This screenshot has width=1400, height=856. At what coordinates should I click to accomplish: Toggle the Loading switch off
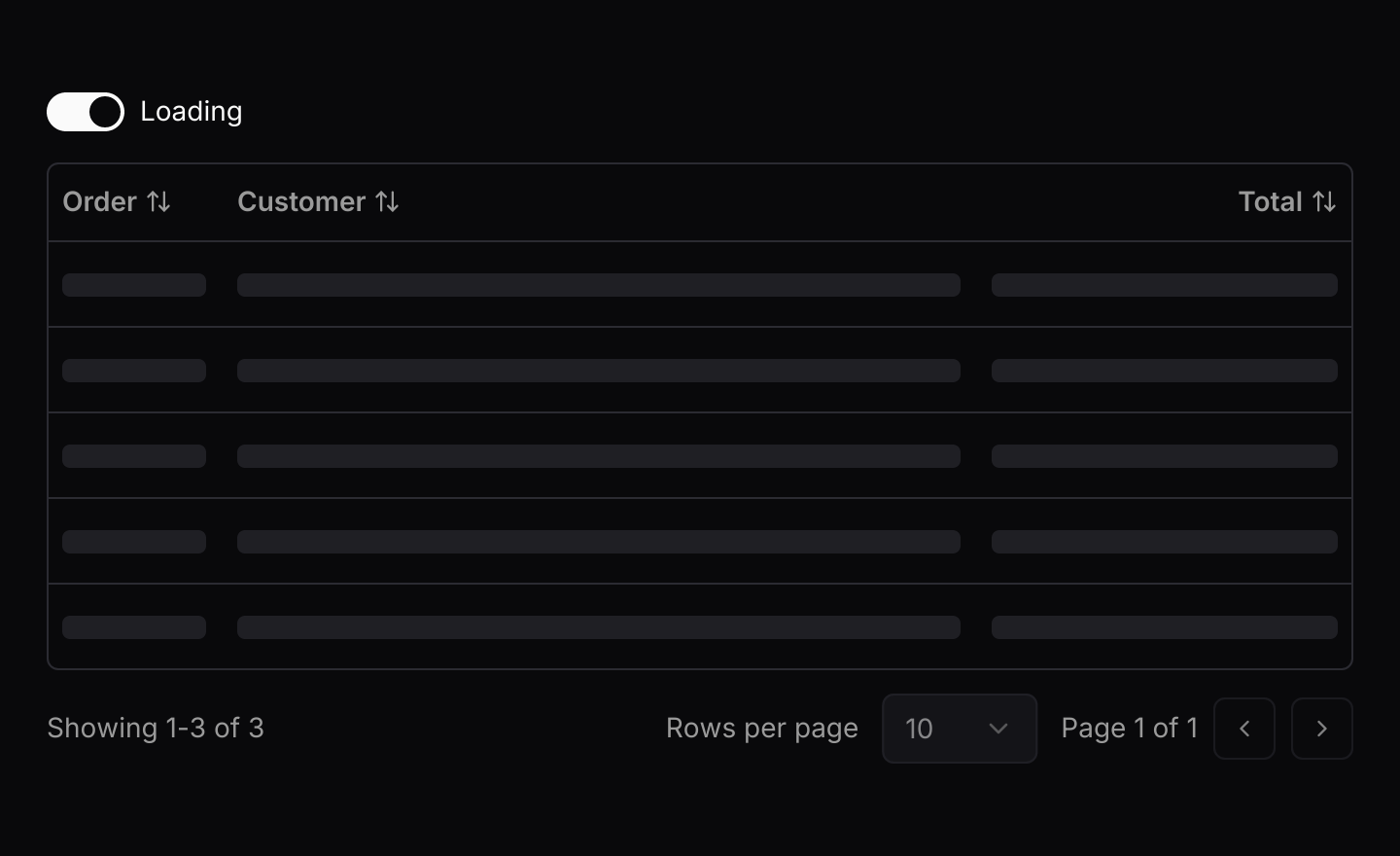coord(86,112)
